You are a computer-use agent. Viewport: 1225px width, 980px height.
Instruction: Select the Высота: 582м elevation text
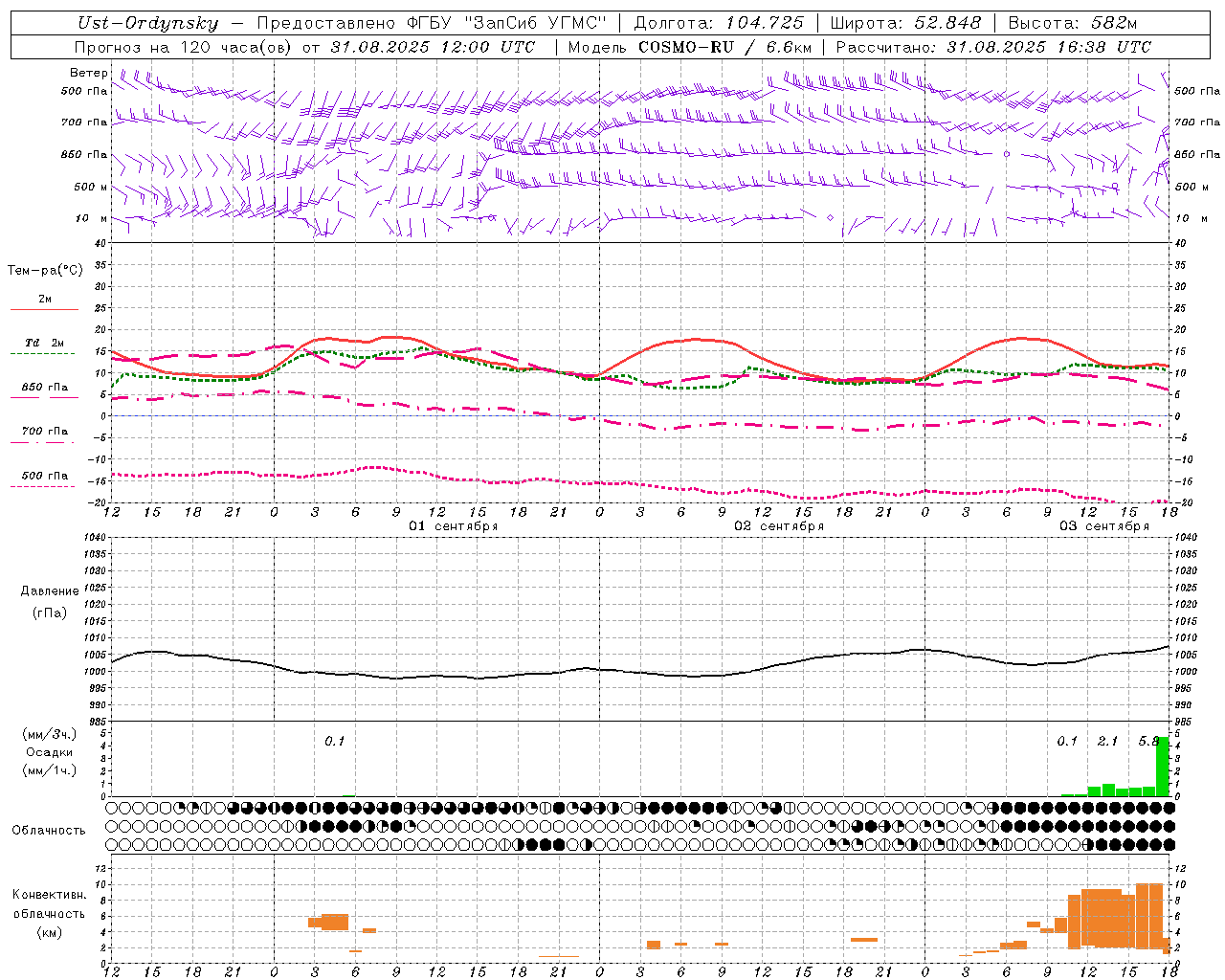point(1073,24)
